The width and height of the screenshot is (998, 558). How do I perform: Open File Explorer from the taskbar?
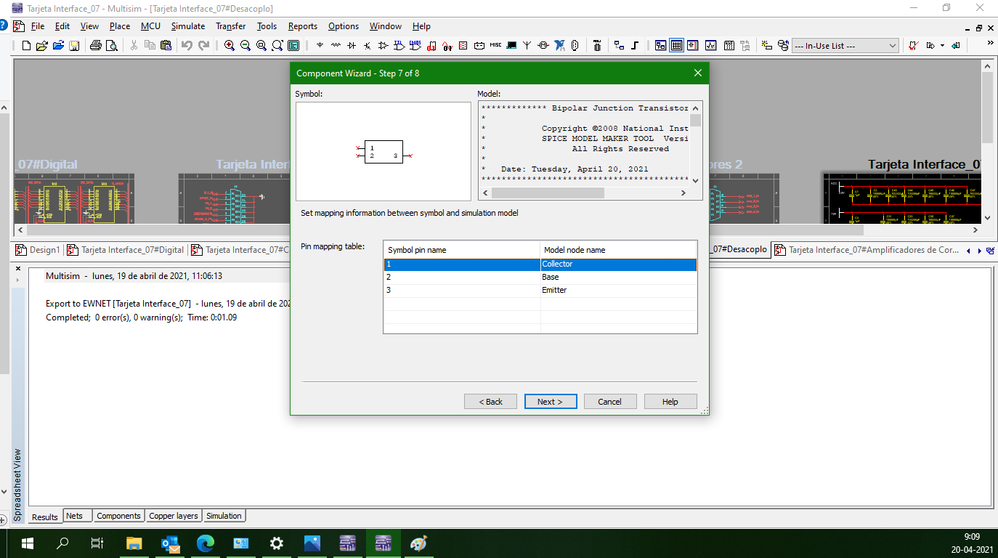134,543
